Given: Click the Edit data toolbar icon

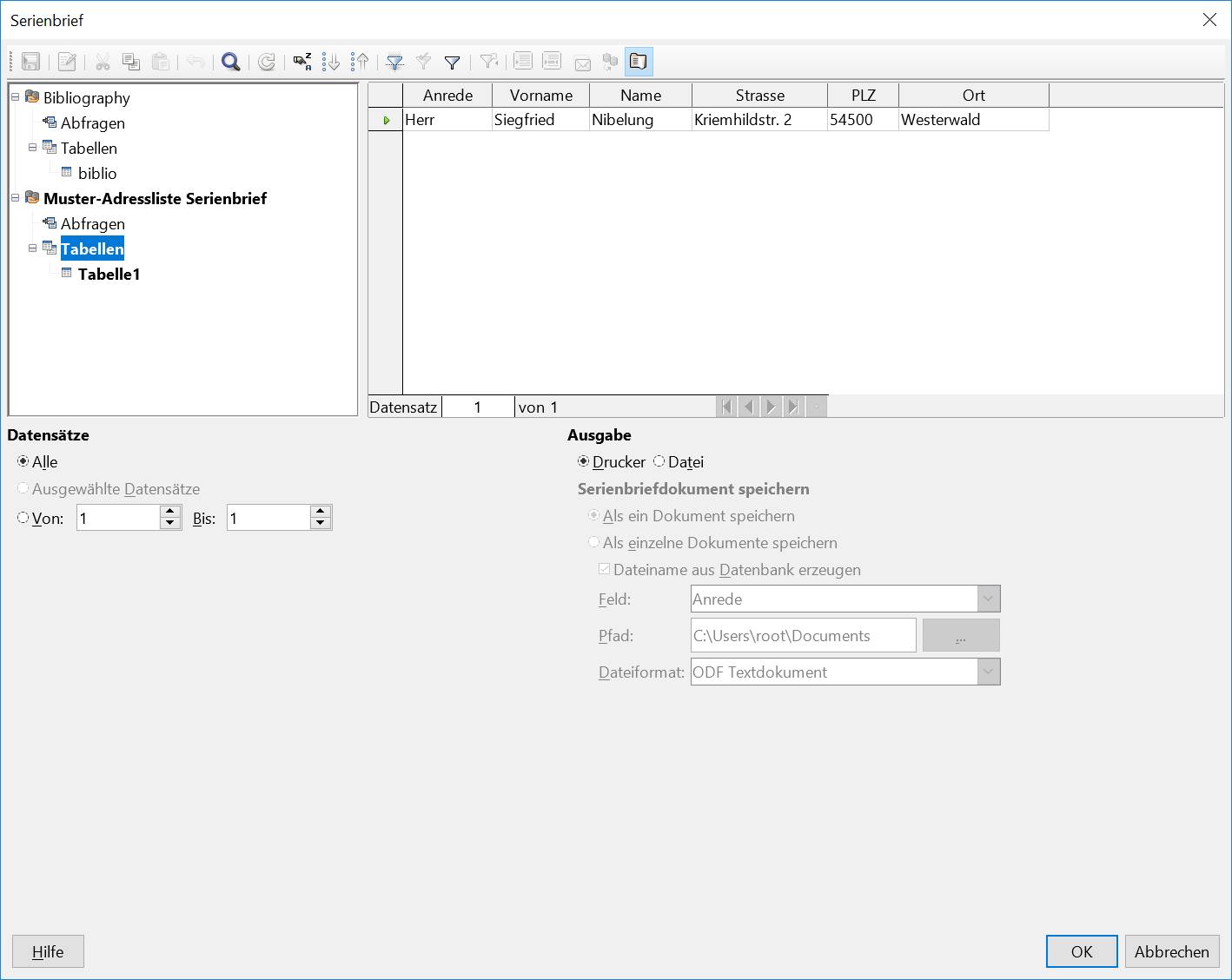Looking at the screenshot, I should [x=67, y=62].
